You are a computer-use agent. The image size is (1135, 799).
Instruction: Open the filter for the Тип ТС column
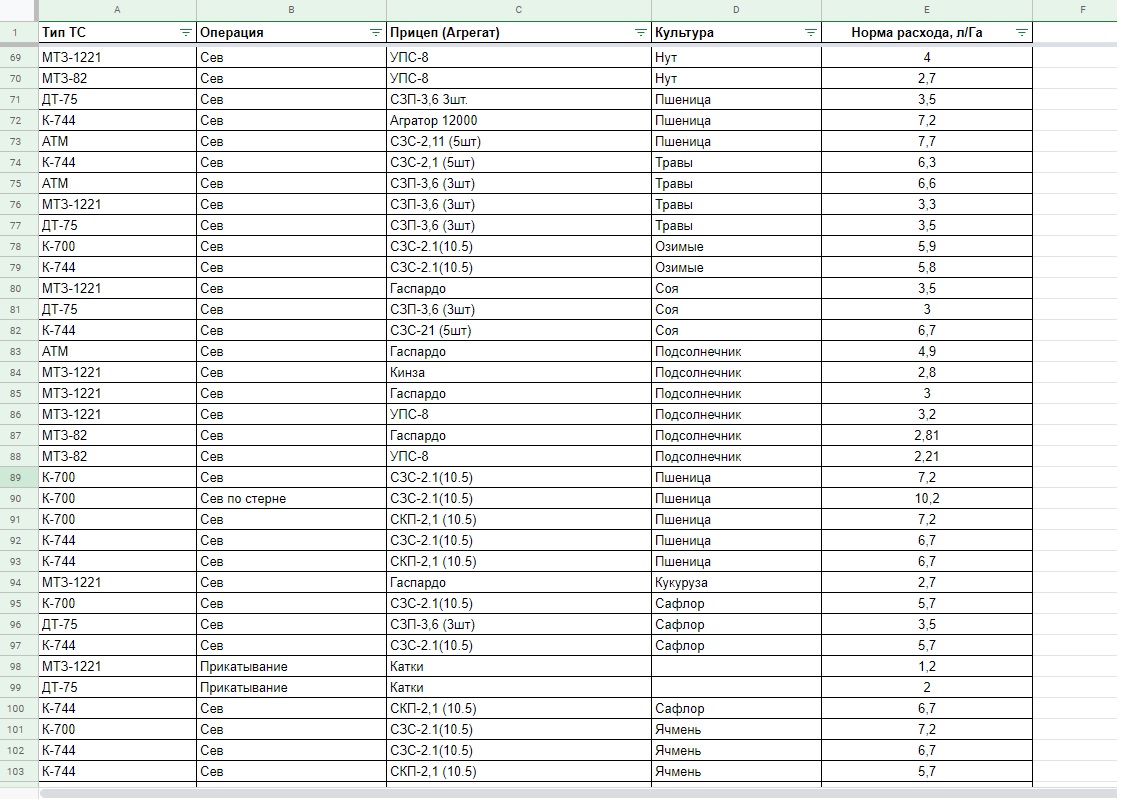tap(185, 33)
